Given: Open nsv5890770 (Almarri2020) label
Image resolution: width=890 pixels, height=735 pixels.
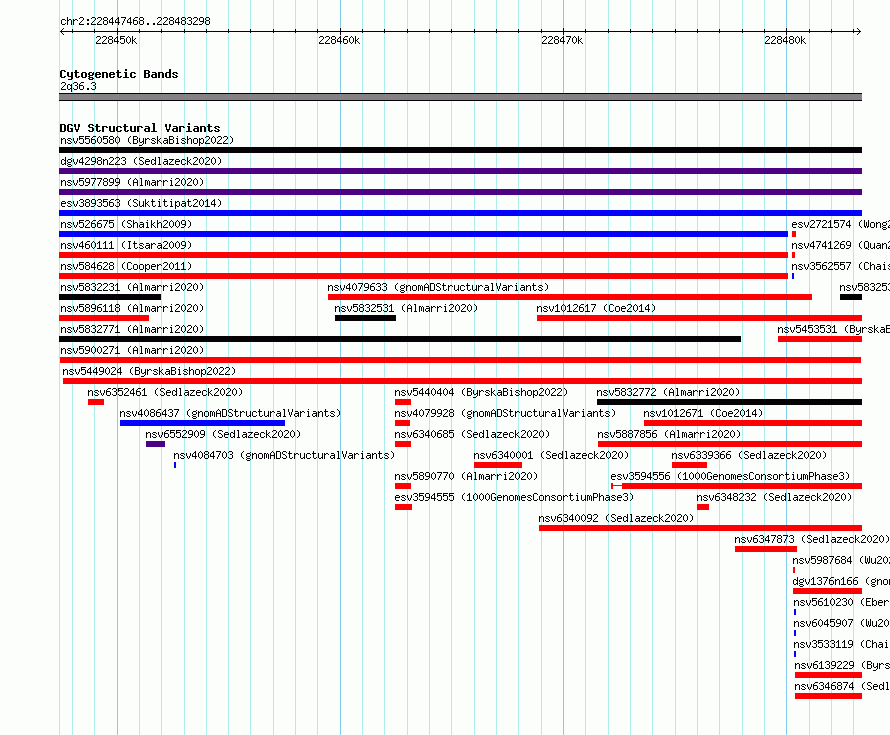Looking at the screenshot, I should click(466, 476).
